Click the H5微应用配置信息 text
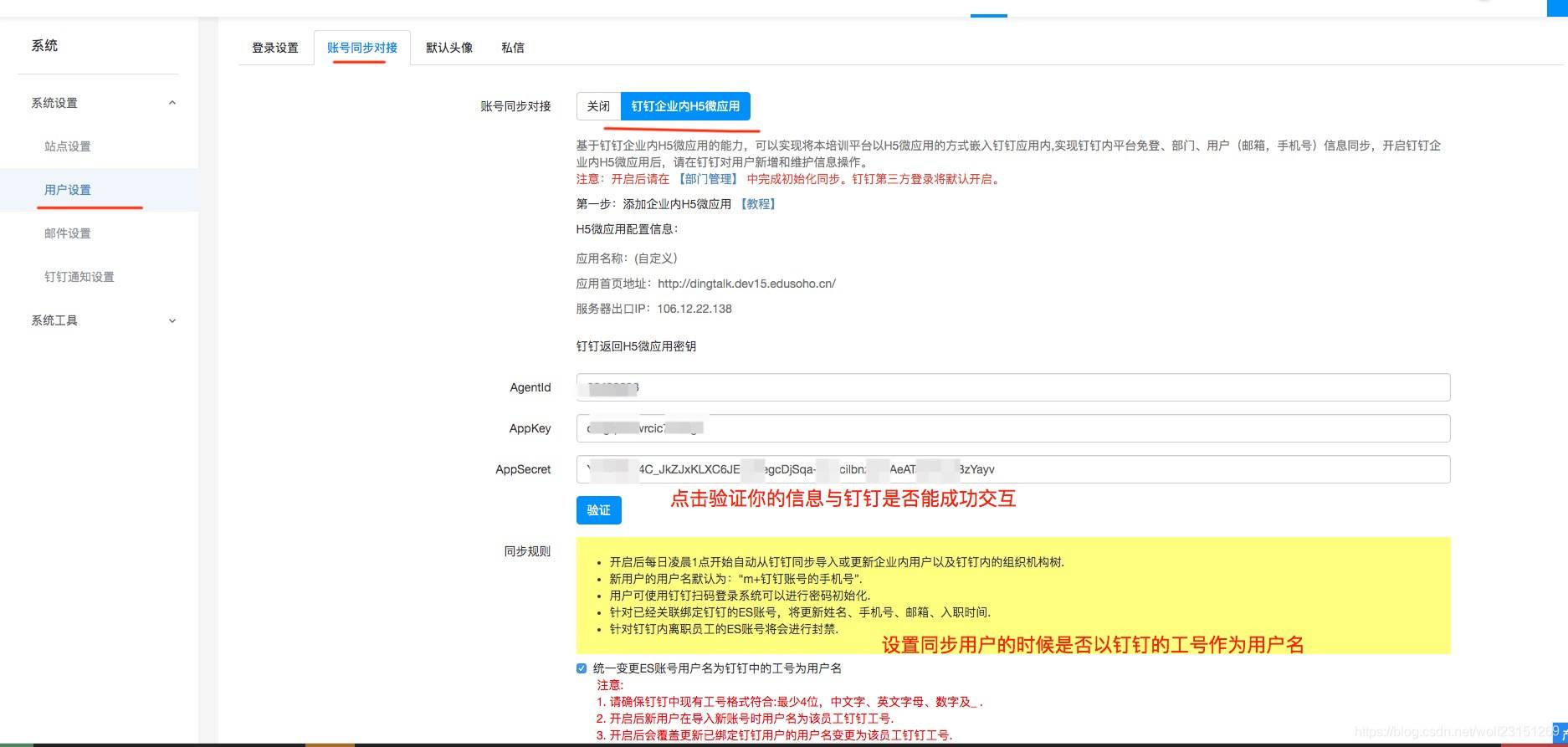1568x747 pixels. coord(627,229)
